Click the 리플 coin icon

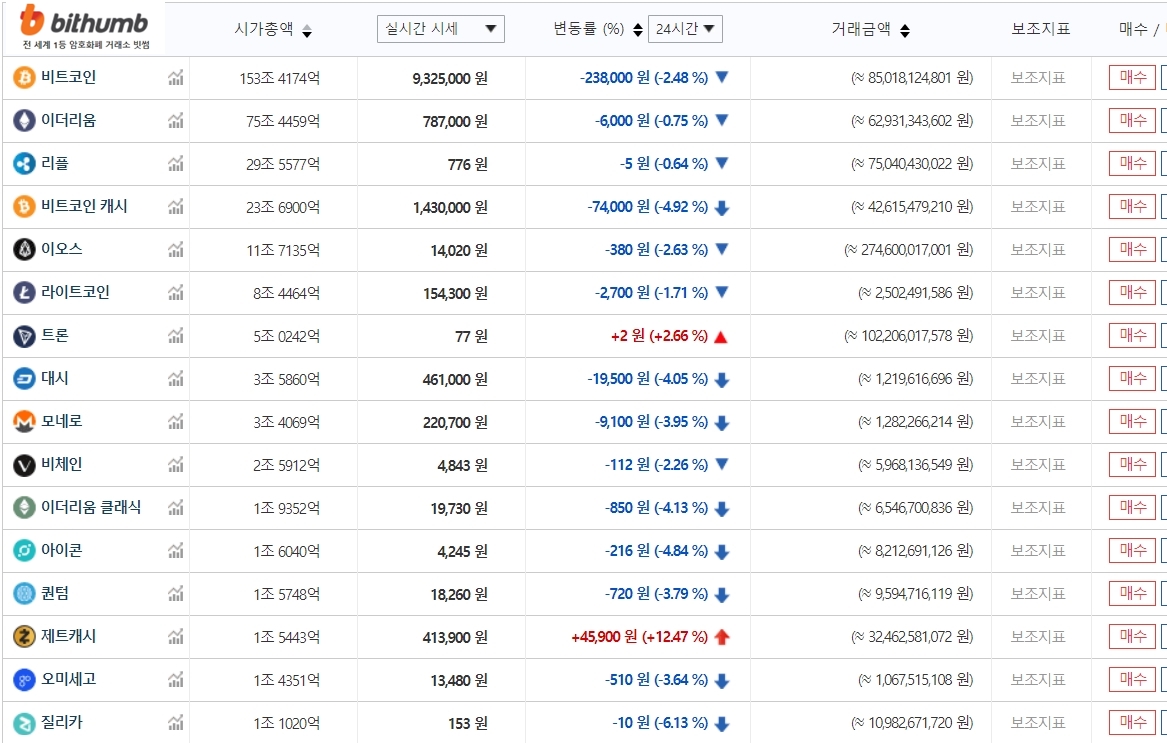coord(24,164)
